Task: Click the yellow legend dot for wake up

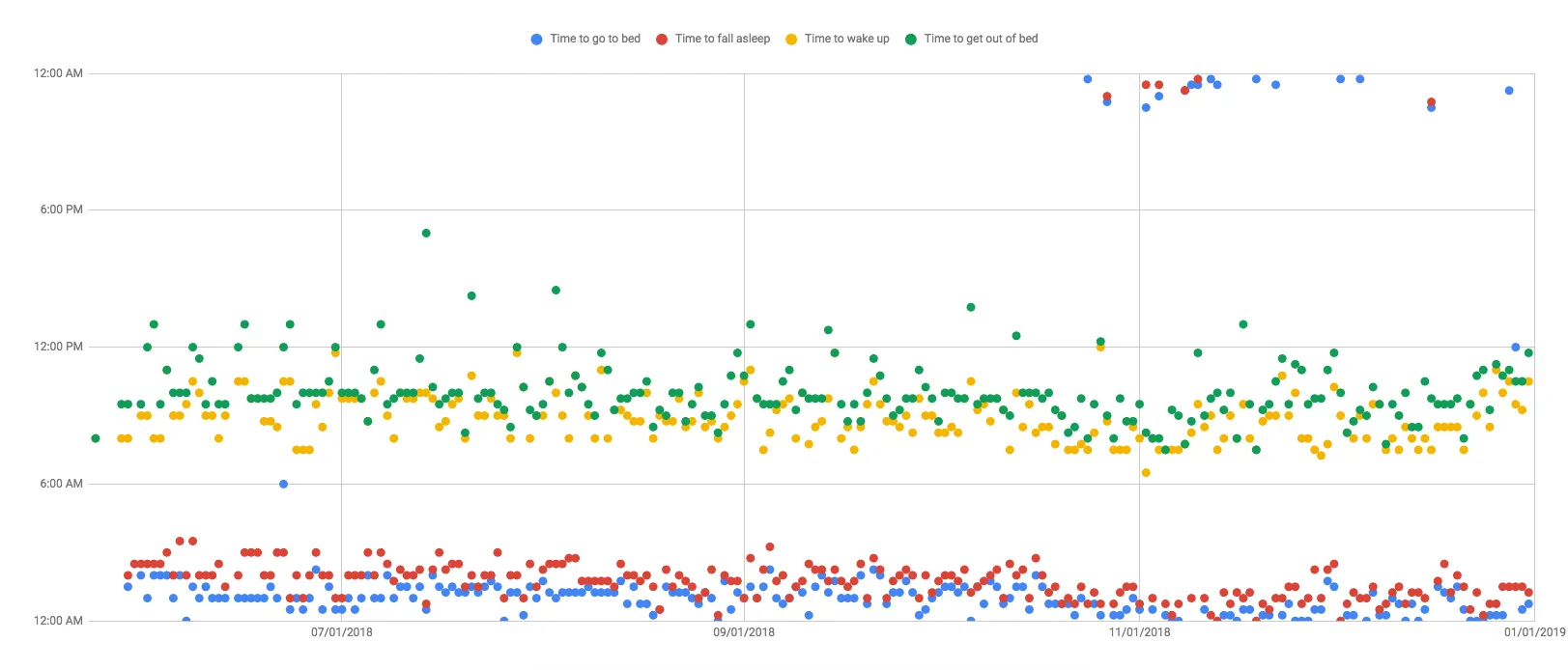Action: [791, 40]
